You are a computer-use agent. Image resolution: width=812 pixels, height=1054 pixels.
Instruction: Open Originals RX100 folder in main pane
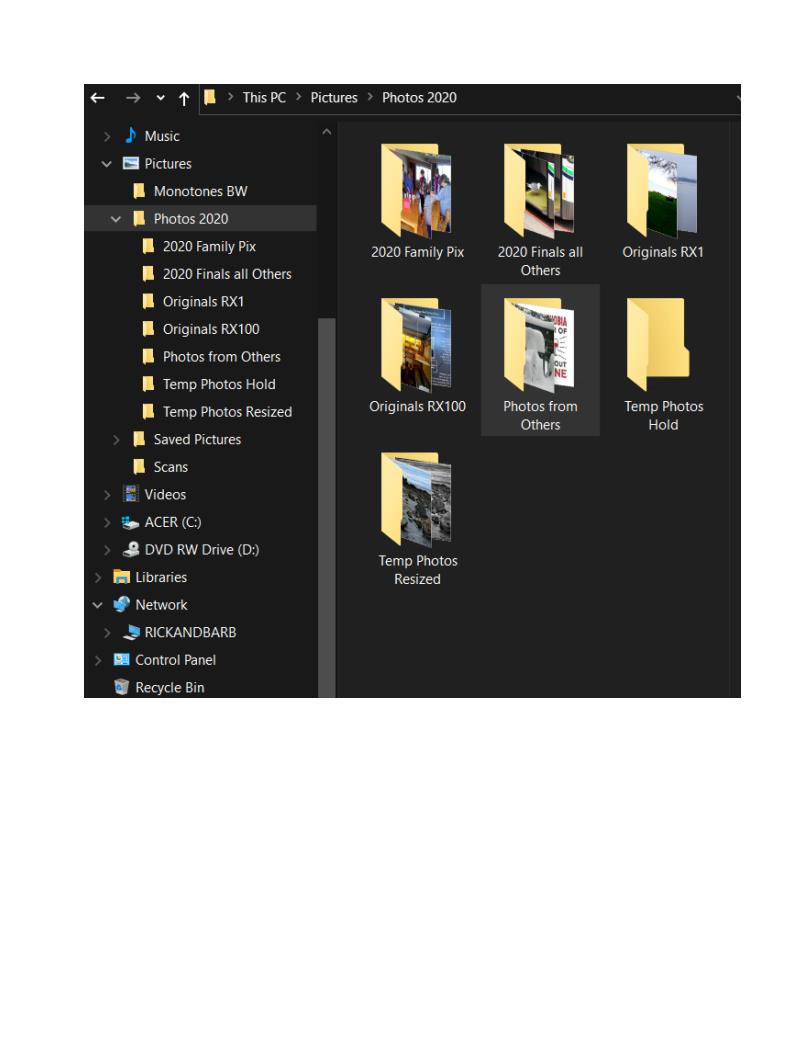pyautogui.click(x=417, y=345)
